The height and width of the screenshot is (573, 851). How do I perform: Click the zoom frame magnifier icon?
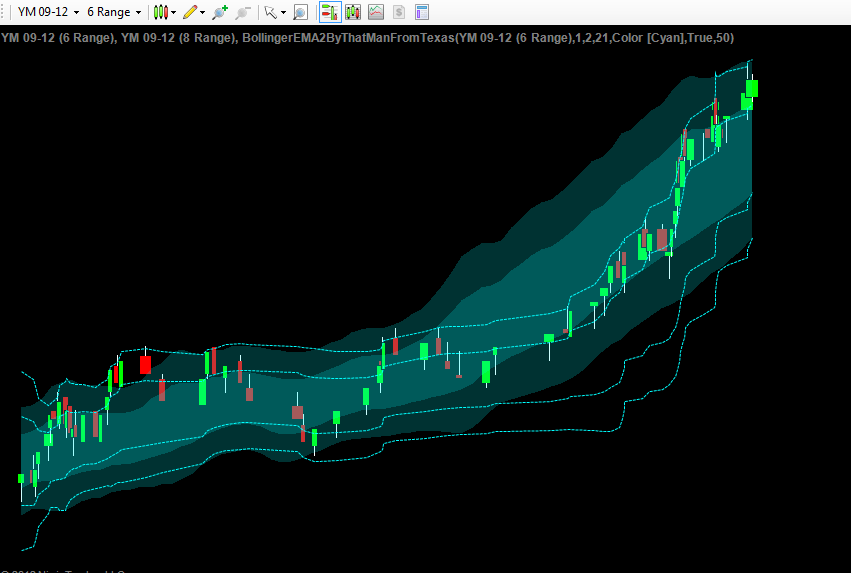tap(300, 12)
